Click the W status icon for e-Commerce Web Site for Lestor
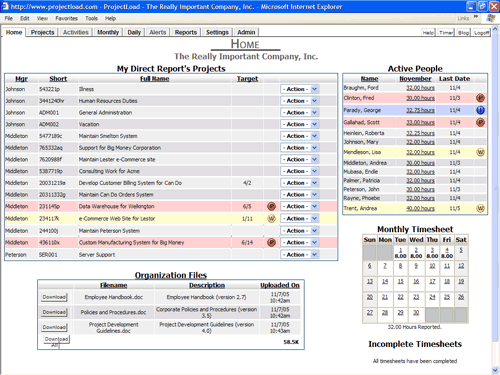 271,219
